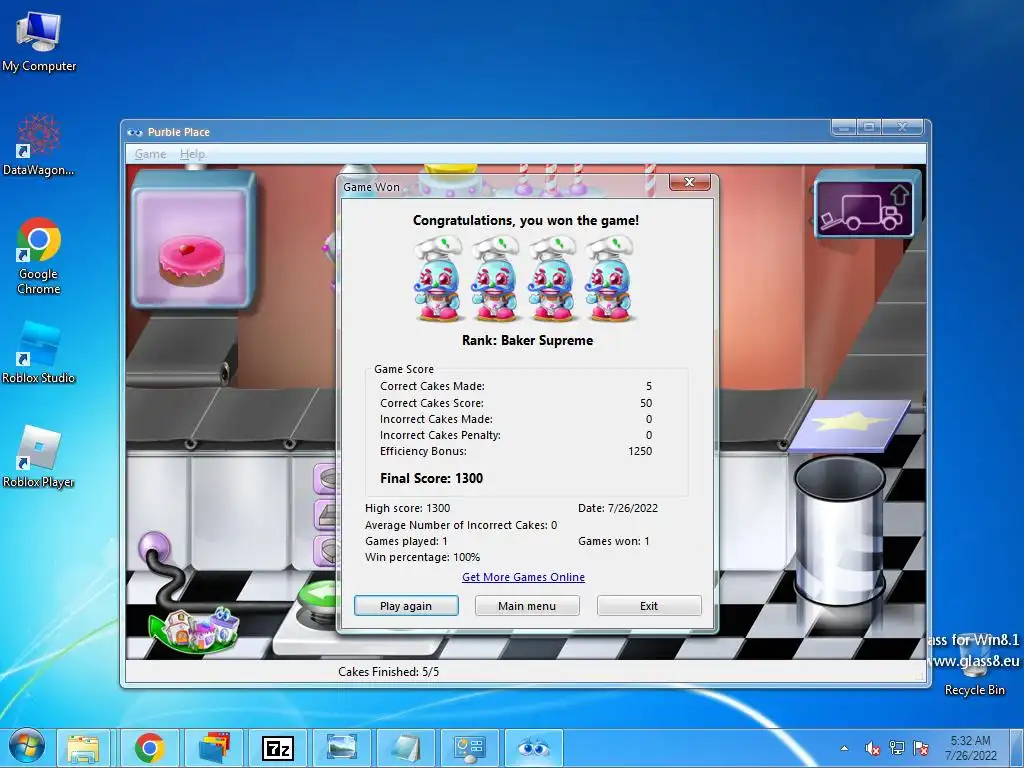Open Roblox Studio desktop shortcut
This screenshot has height=768, width=1024.
(x=39, y=353)
